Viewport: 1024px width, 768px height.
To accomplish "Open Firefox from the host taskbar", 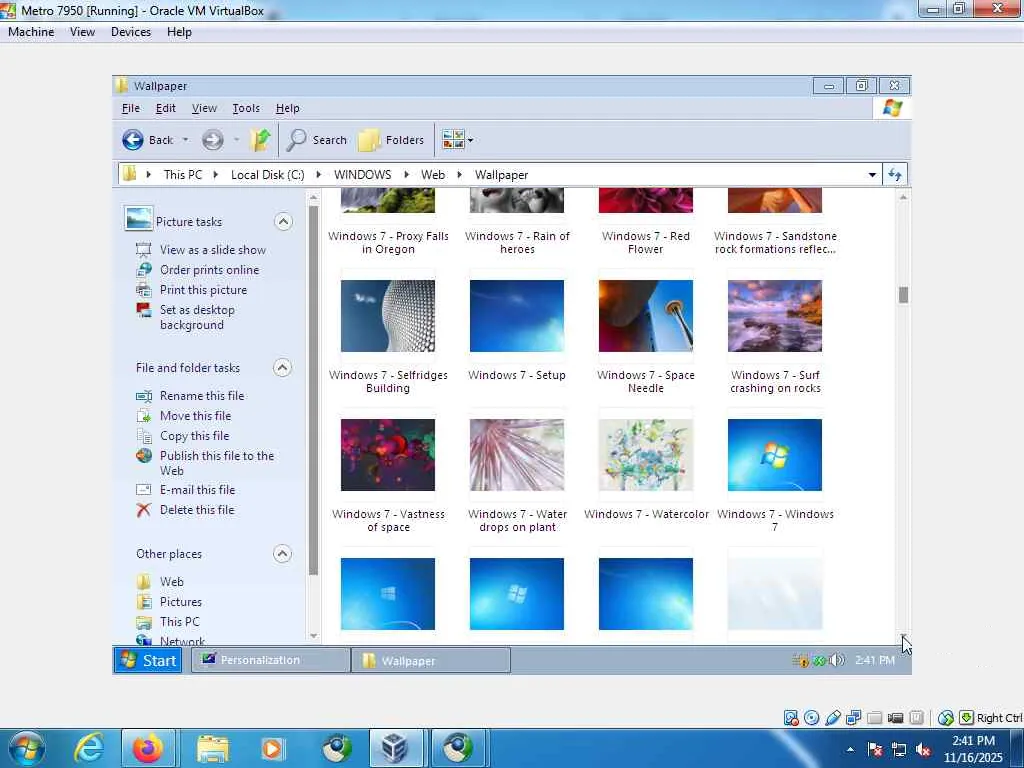I will point(148,748).
